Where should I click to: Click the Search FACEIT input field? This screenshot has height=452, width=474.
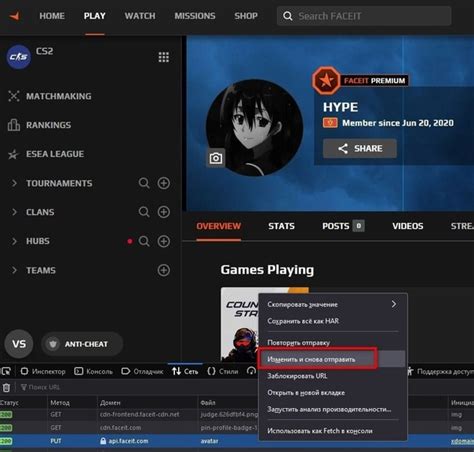[364, 16]
